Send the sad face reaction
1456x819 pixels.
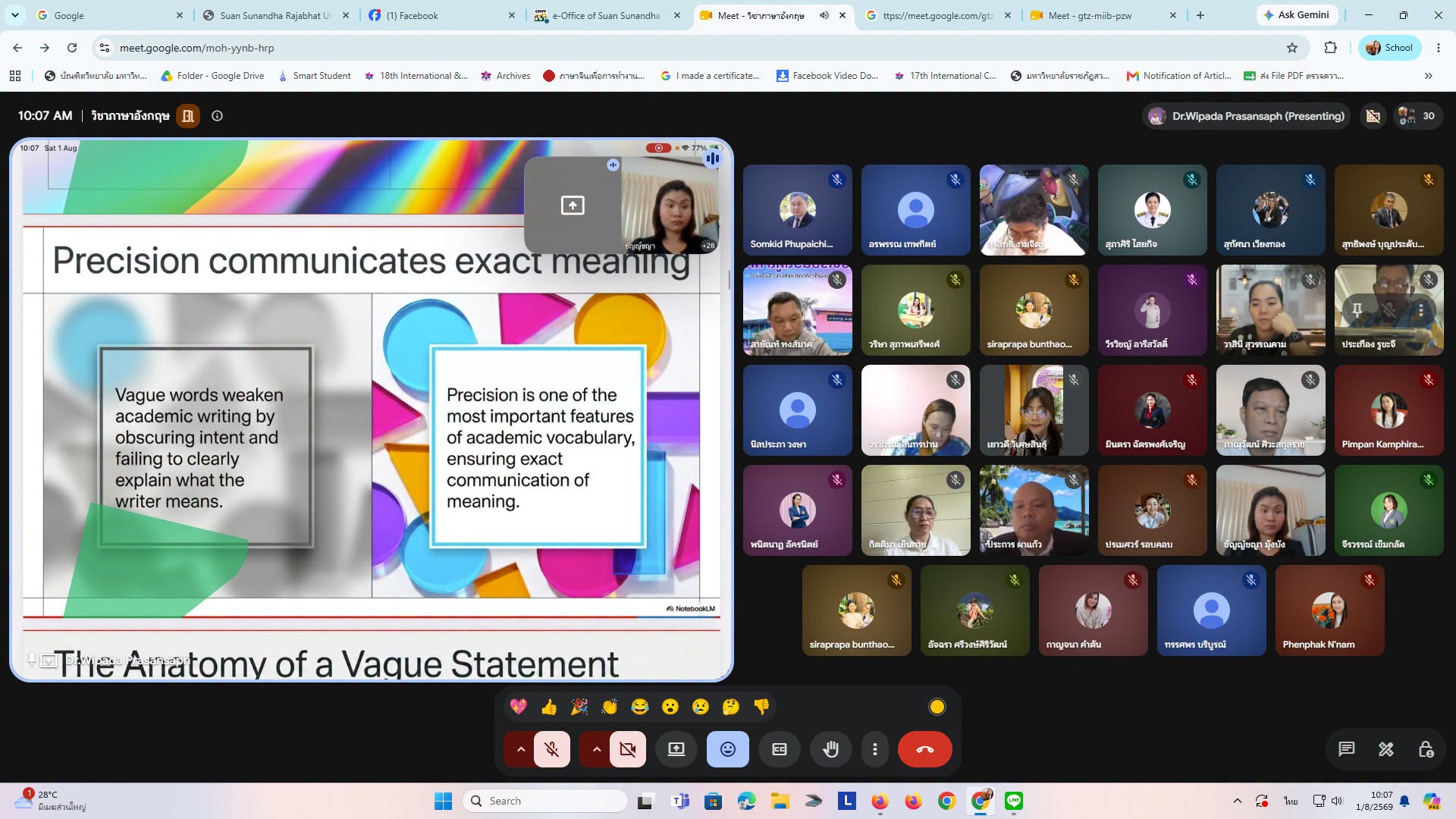click(701, 707)
